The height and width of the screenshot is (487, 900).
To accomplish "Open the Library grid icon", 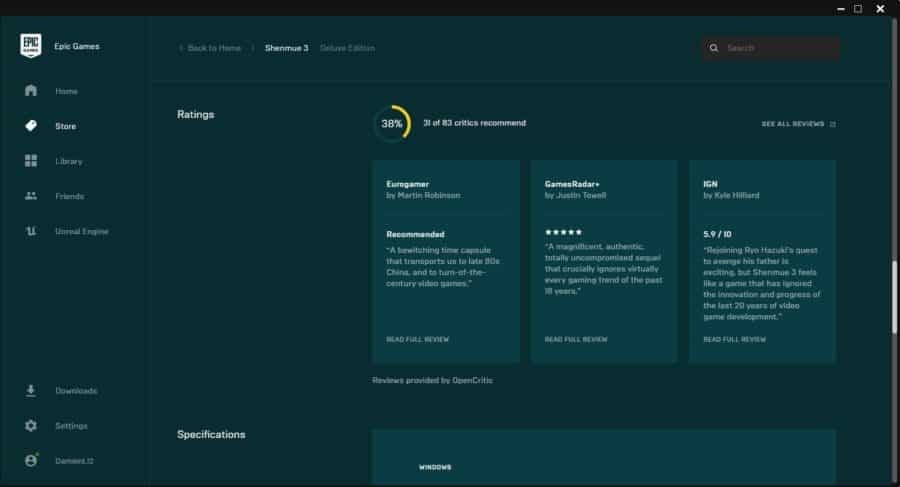I will click(x=31, y=161).
